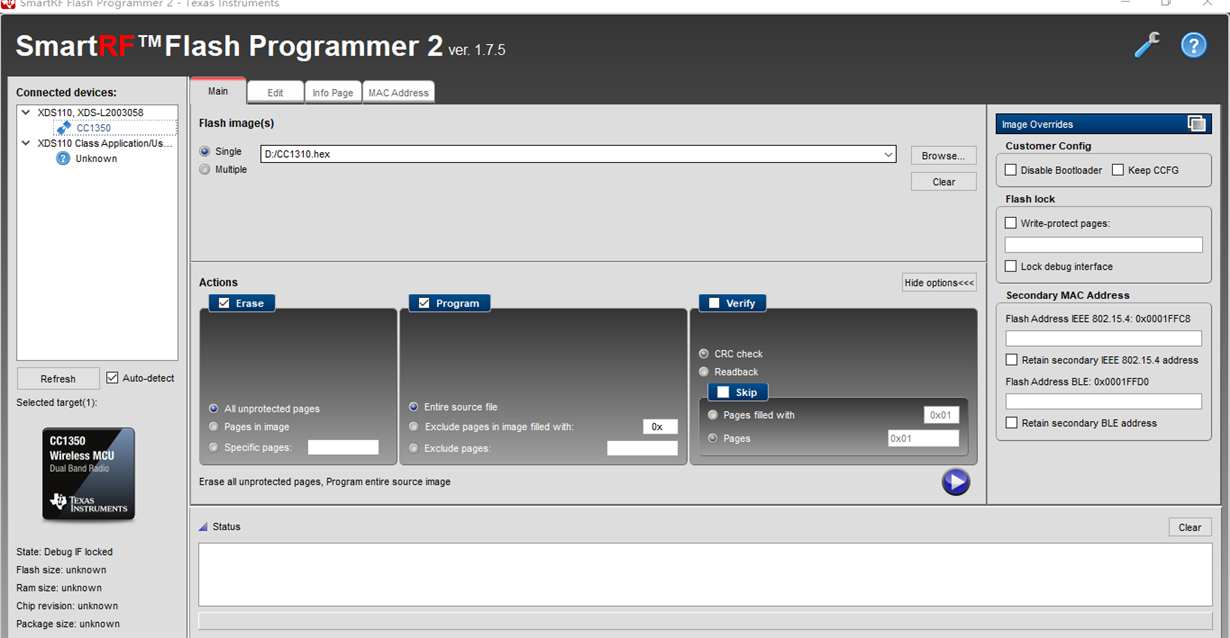
Task: Click the skip Pages 0x01 field
Action: click(923, 439)
